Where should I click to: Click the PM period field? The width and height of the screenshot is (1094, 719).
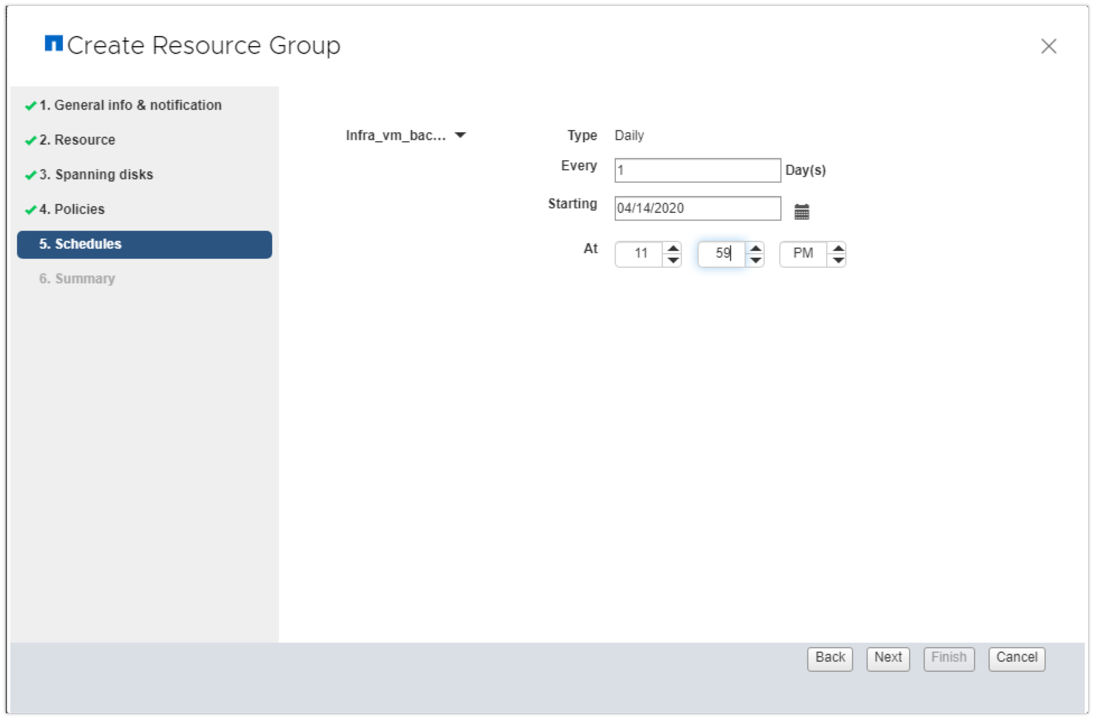click(x=803, y=254)
